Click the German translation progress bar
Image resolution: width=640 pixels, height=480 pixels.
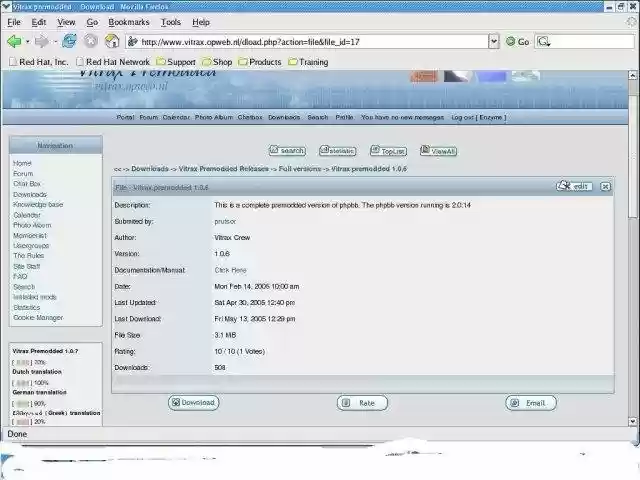22,404
